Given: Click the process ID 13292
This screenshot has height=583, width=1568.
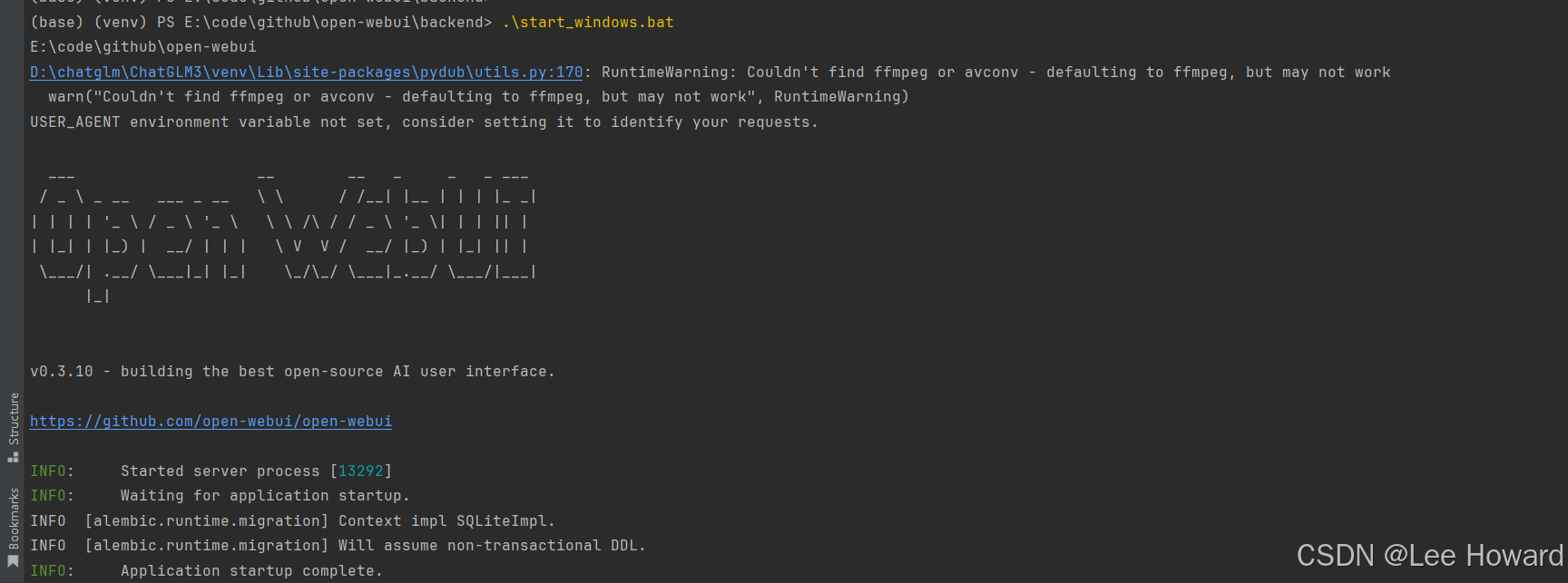Looking at the screenshot, I should click(360, 471).
